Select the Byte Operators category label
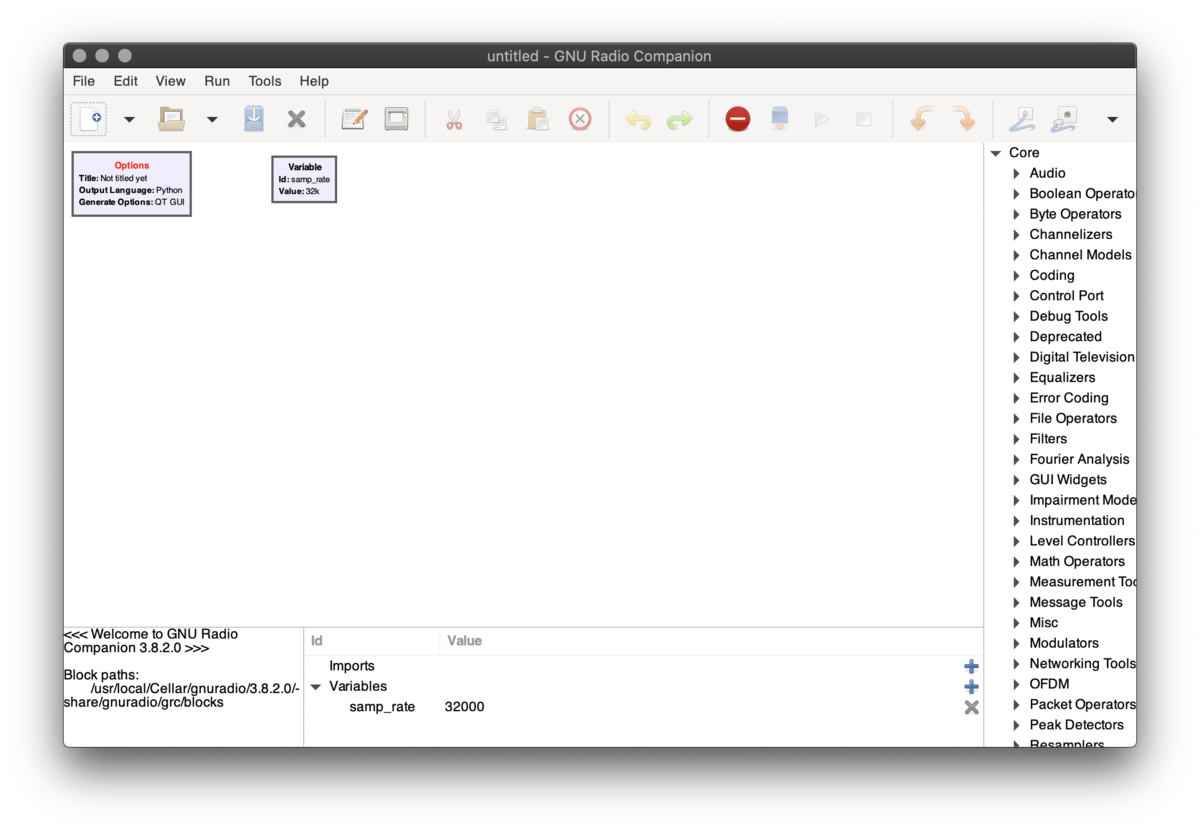 1076,214
